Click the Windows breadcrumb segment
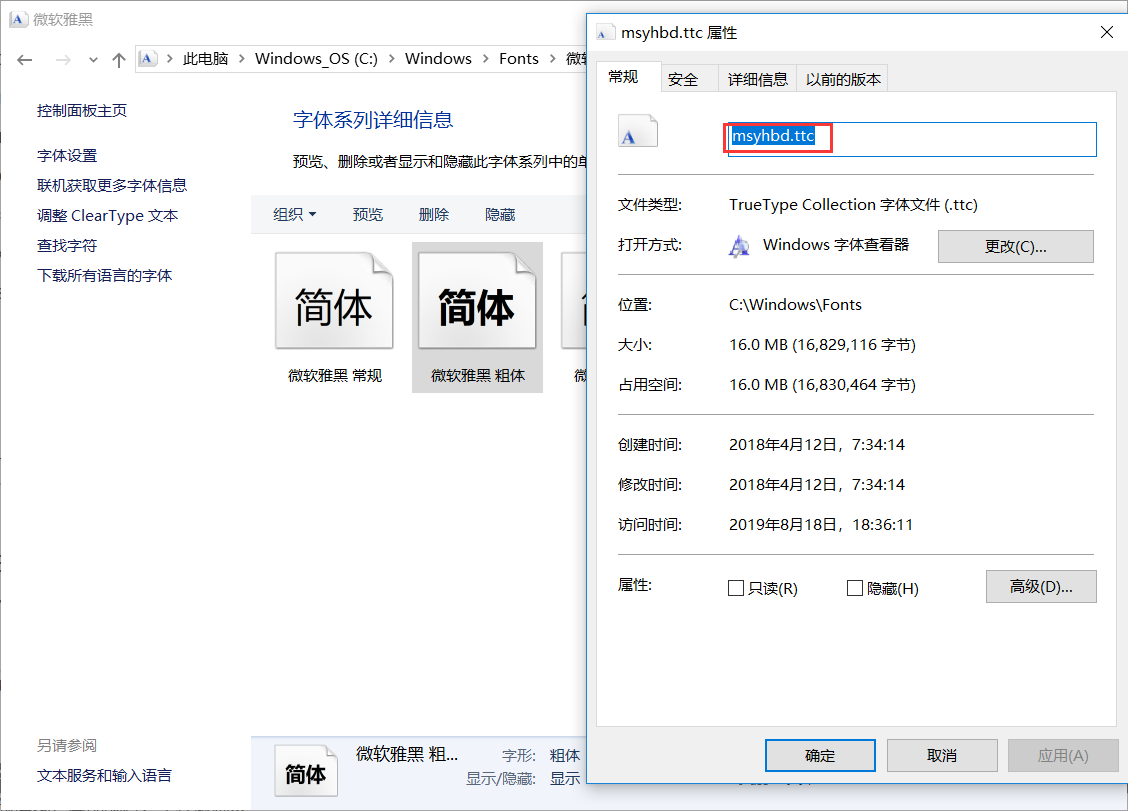The width and height of the screenshot is (1128, 811). pos(438,59)
